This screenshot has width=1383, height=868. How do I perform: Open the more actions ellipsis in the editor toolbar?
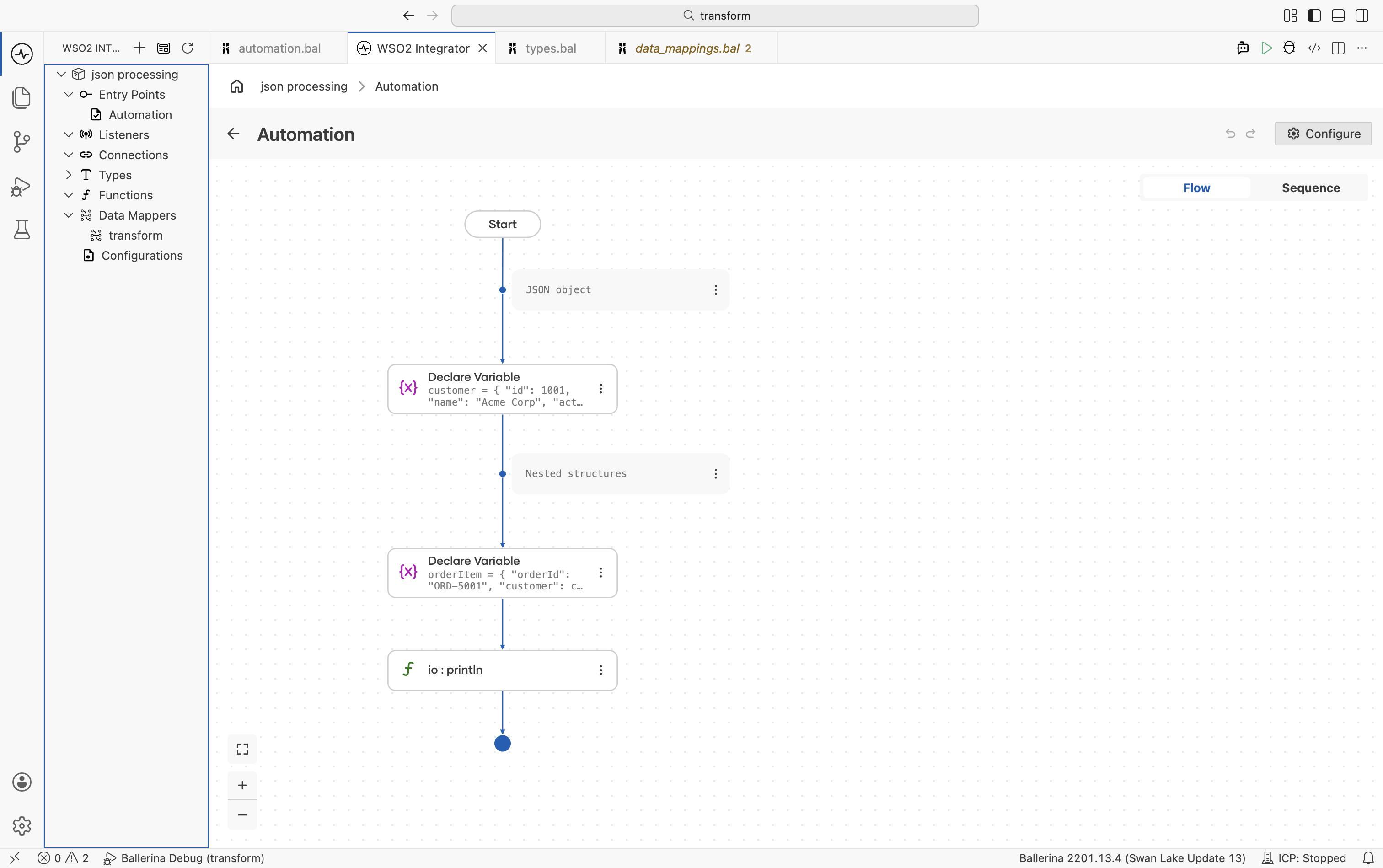pyautogui.click(x=1362, y=48)
